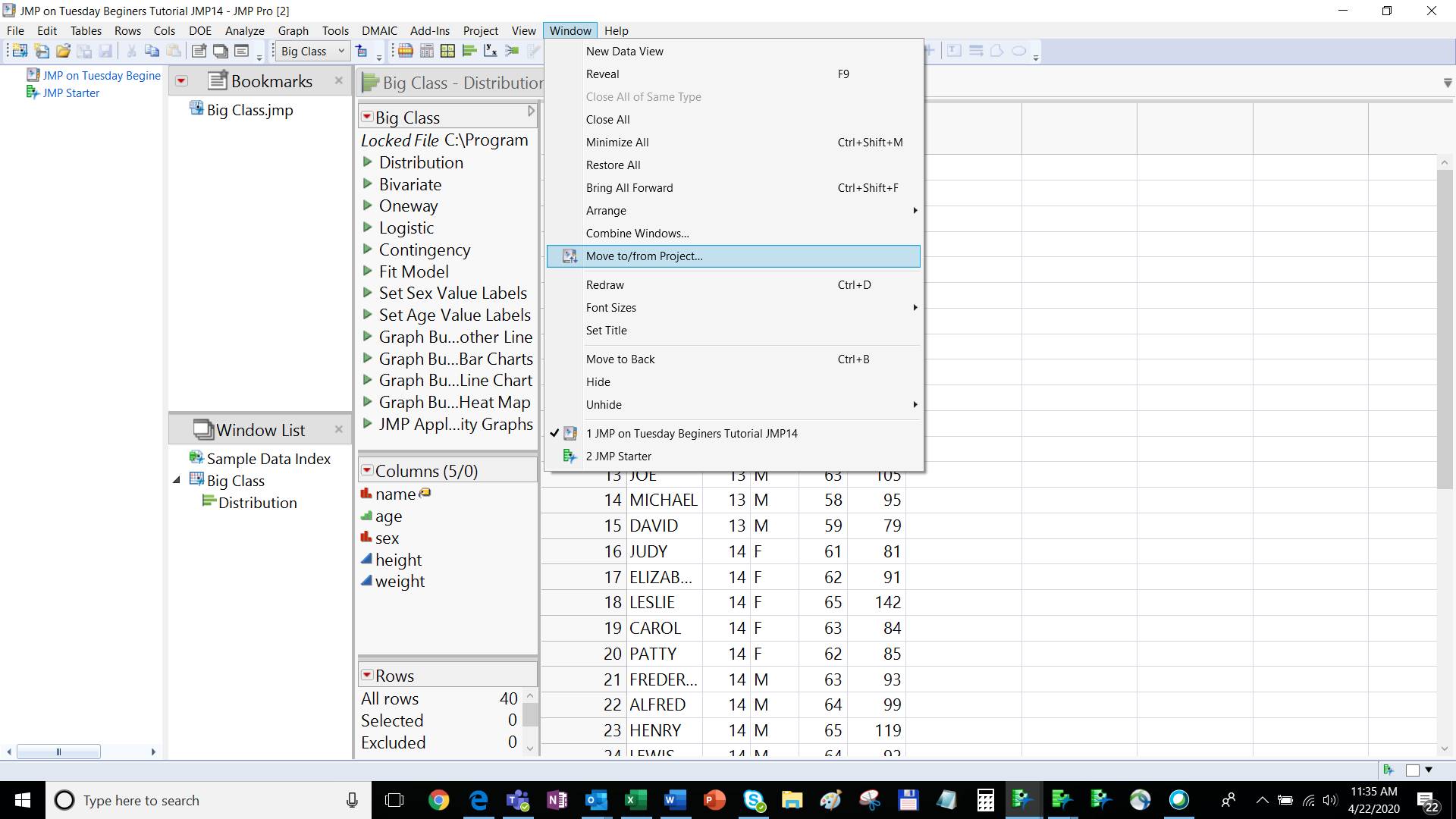Check window 2 JMP Starter in the menu

[x=618, y=456]
